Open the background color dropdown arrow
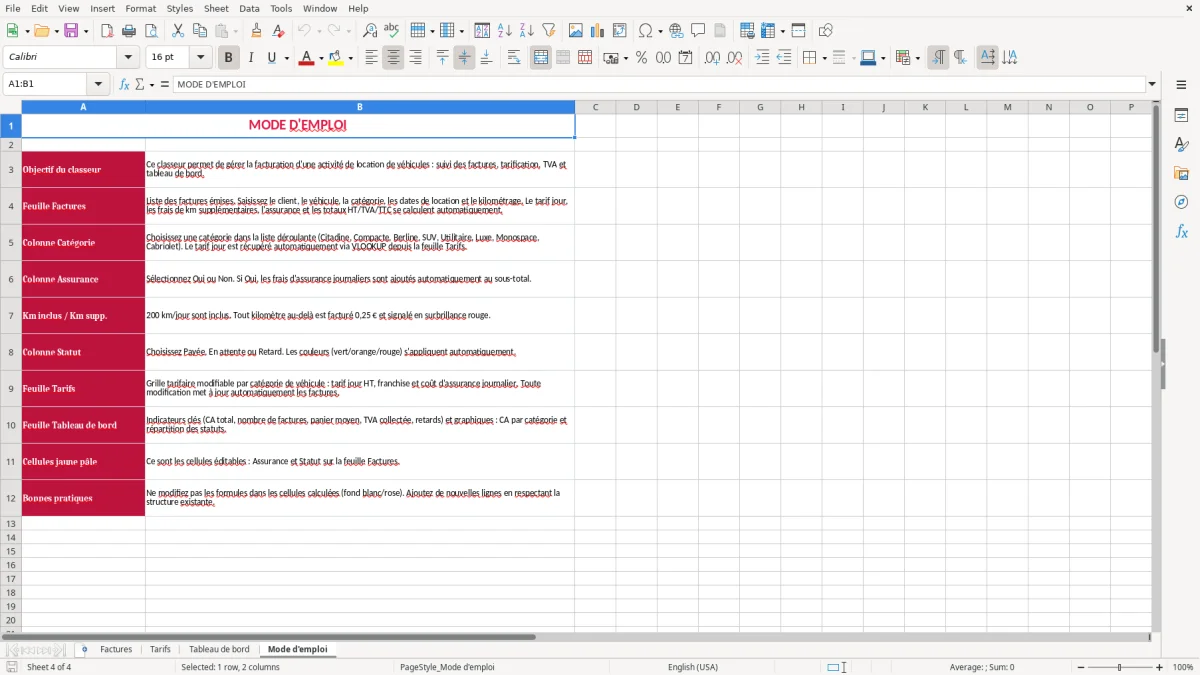 pos(350,58)
